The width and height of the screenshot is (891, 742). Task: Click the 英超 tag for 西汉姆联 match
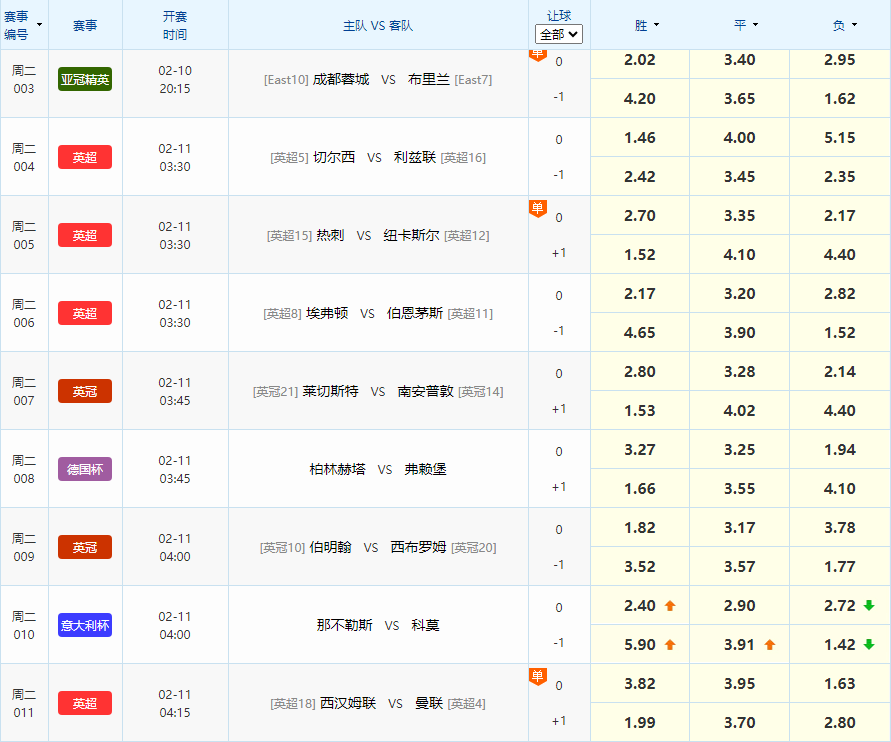(x=85, y=703)
